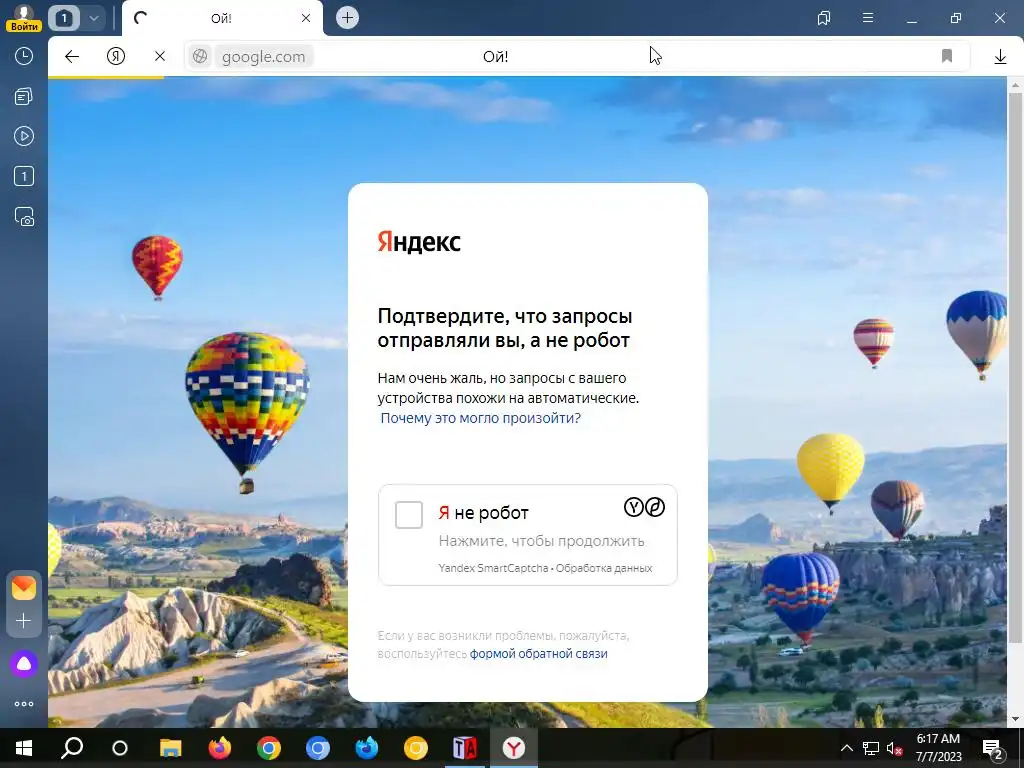Click the Яндекс logo on captcha card
The width and height of the screenshot is (1024, 768).
(x=419, y=242)
